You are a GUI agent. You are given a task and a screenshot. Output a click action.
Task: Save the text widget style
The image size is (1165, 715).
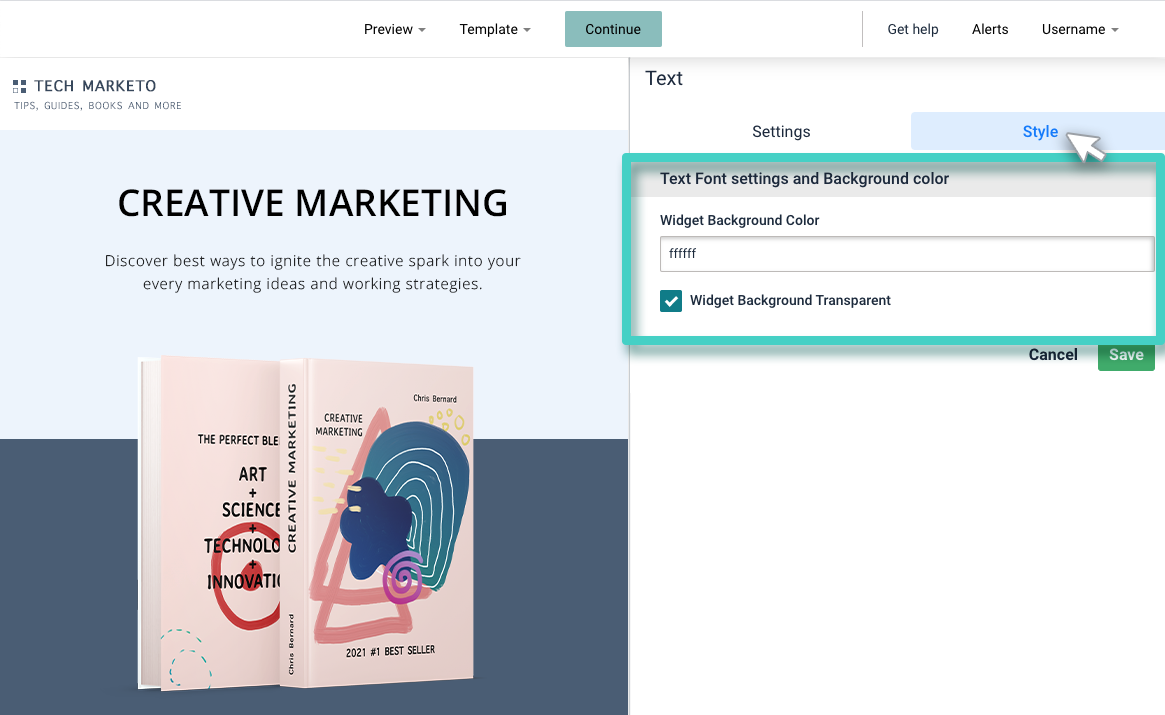point(1126,355)
